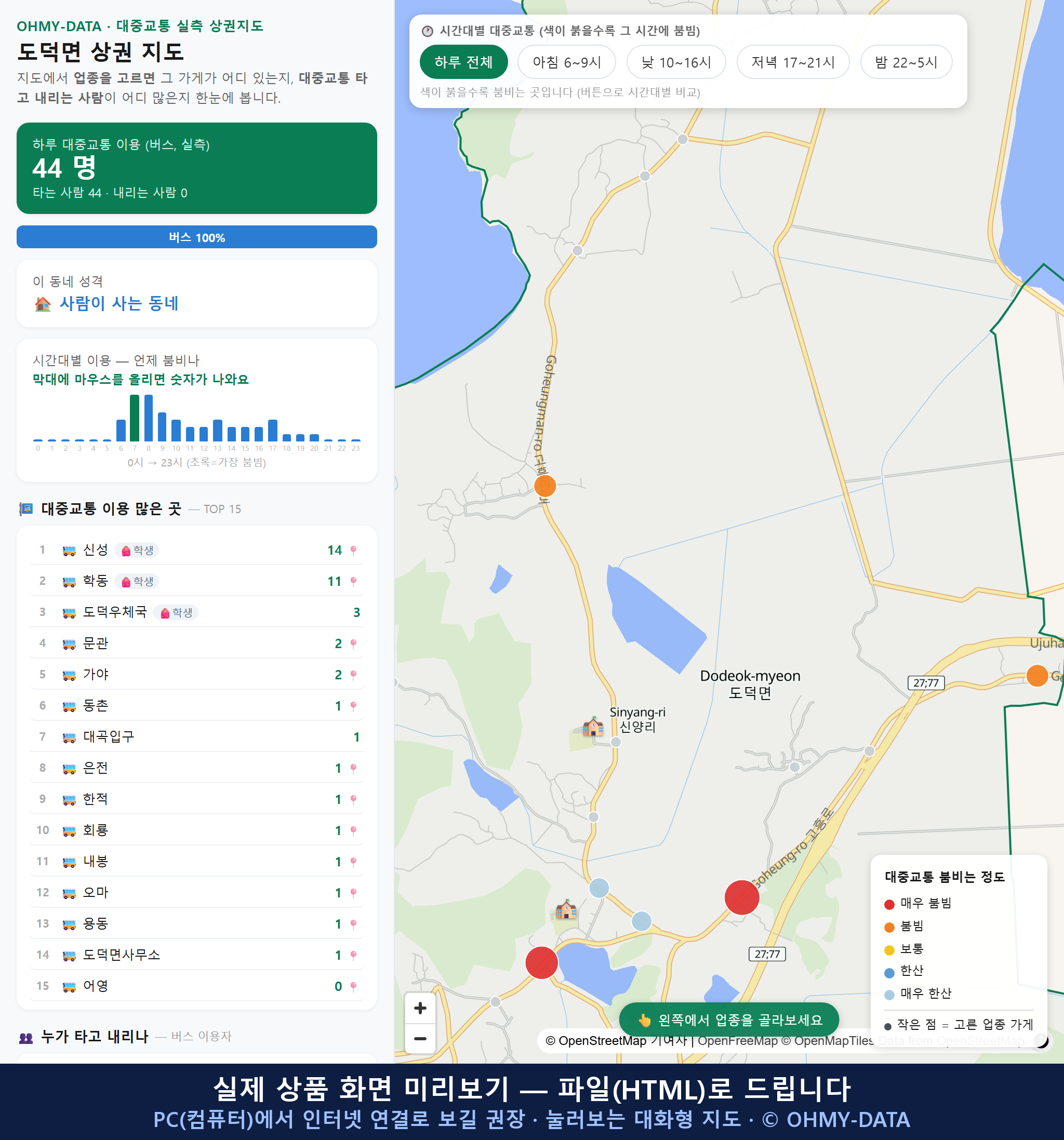This screenshot has height=1140, width=1064.
Task: Click the 사람이 사는 동네 neighborhood type text
Action: pyautogui.click(x=119, y=303)
